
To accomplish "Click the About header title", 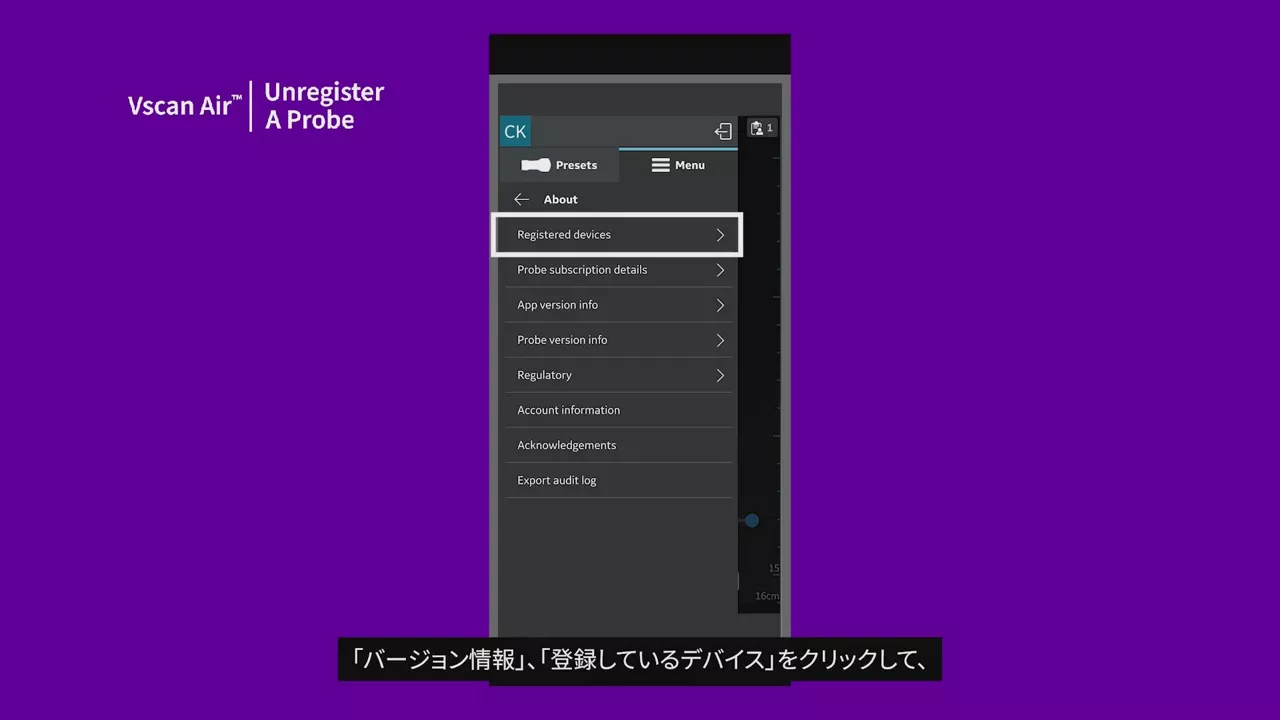I will point(561,200).
